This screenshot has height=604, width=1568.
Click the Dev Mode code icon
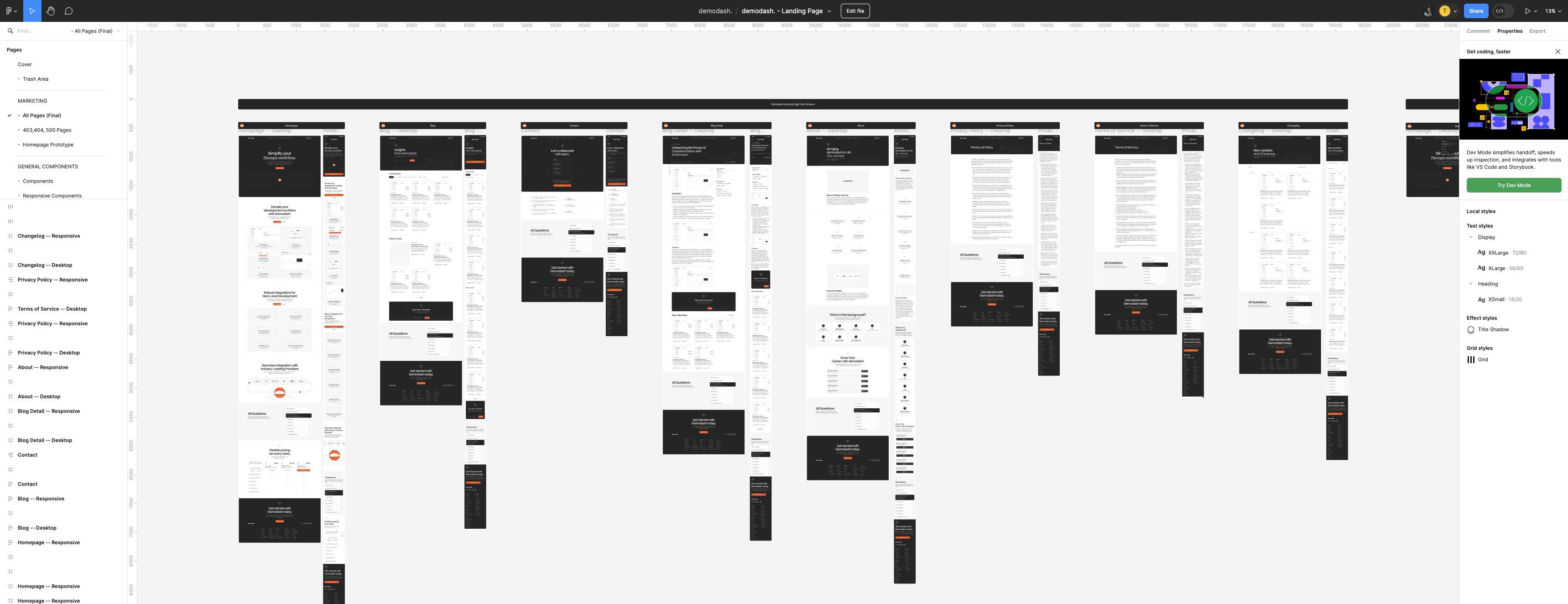click(x=1500, y=11)
